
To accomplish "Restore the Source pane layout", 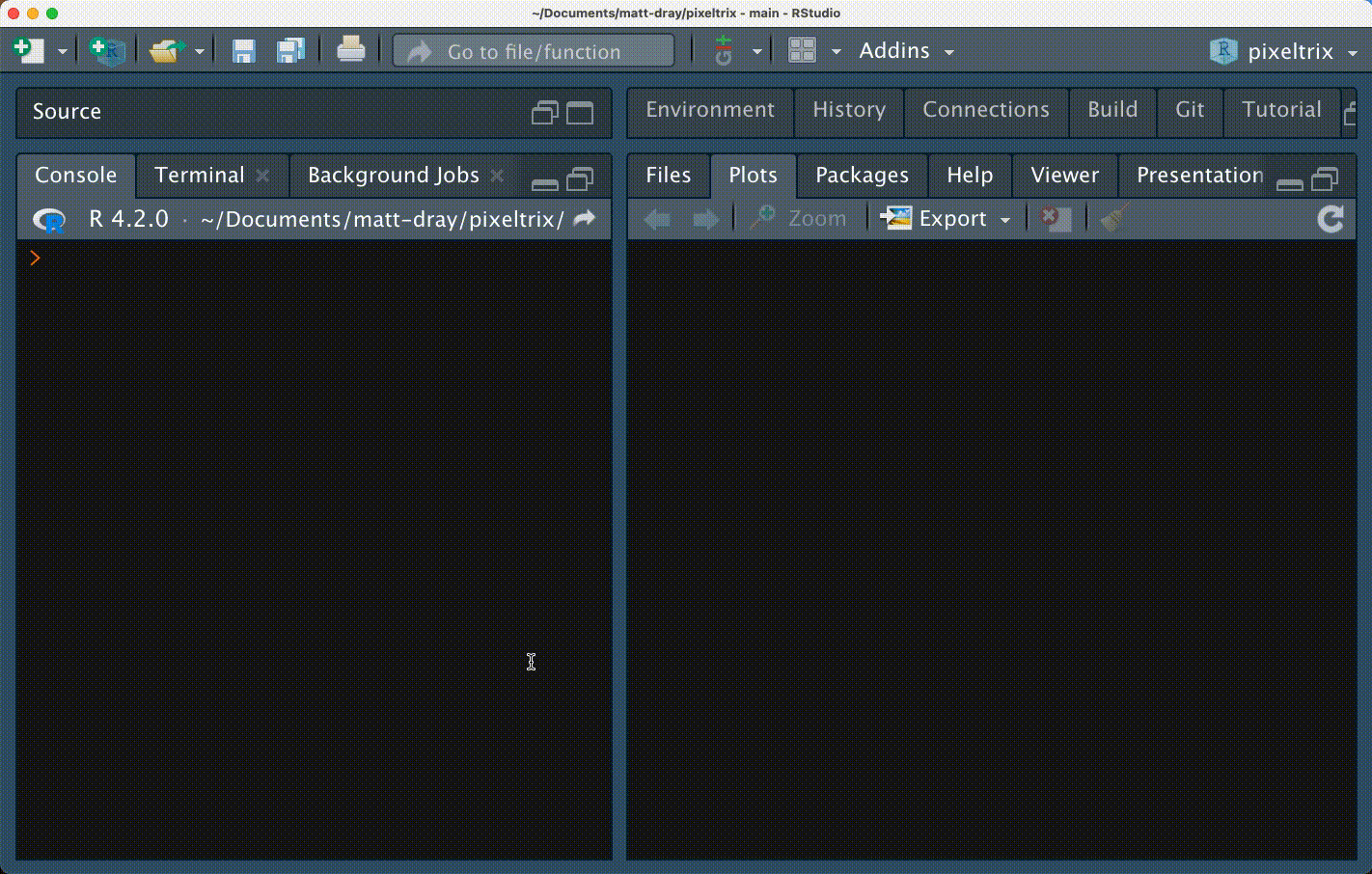I will (543, 112).
